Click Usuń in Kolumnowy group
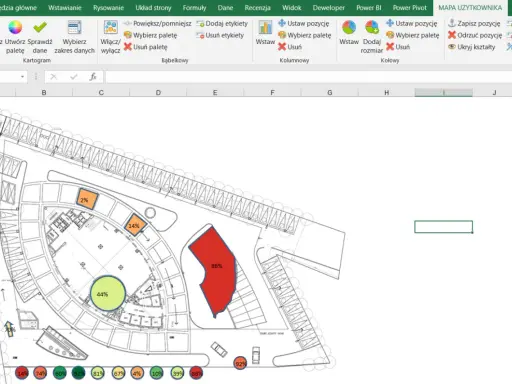The width and height of the screenshot is (512, 384). tap(290, 47)
